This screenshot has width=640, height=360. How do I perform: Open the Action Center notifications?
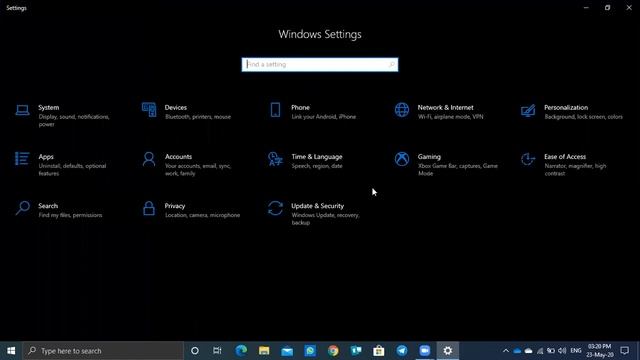click(x=624, y=351)
